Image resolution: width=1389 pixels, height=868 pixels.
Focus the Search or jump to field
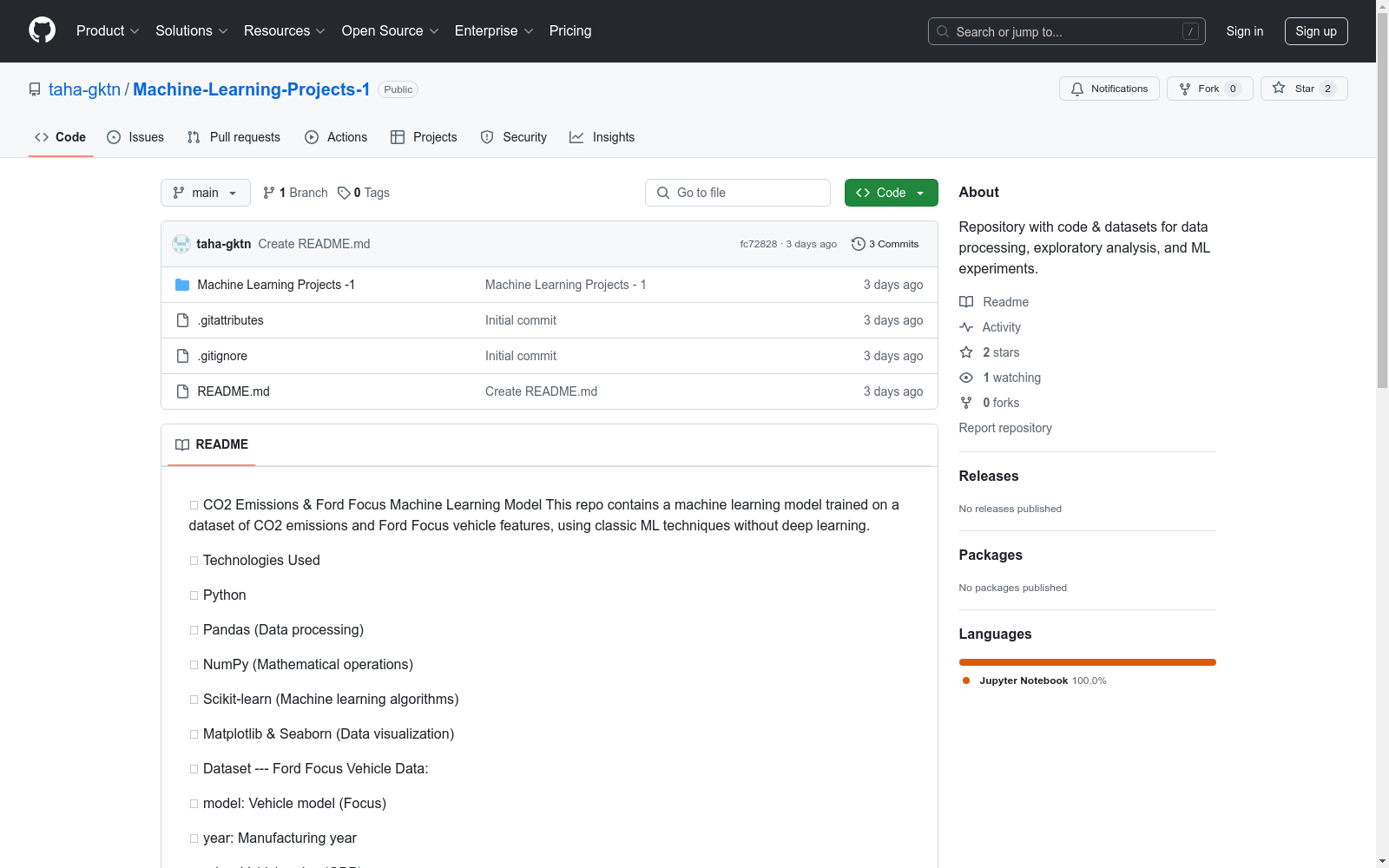pyautogui.click(x=1067, y=31)
